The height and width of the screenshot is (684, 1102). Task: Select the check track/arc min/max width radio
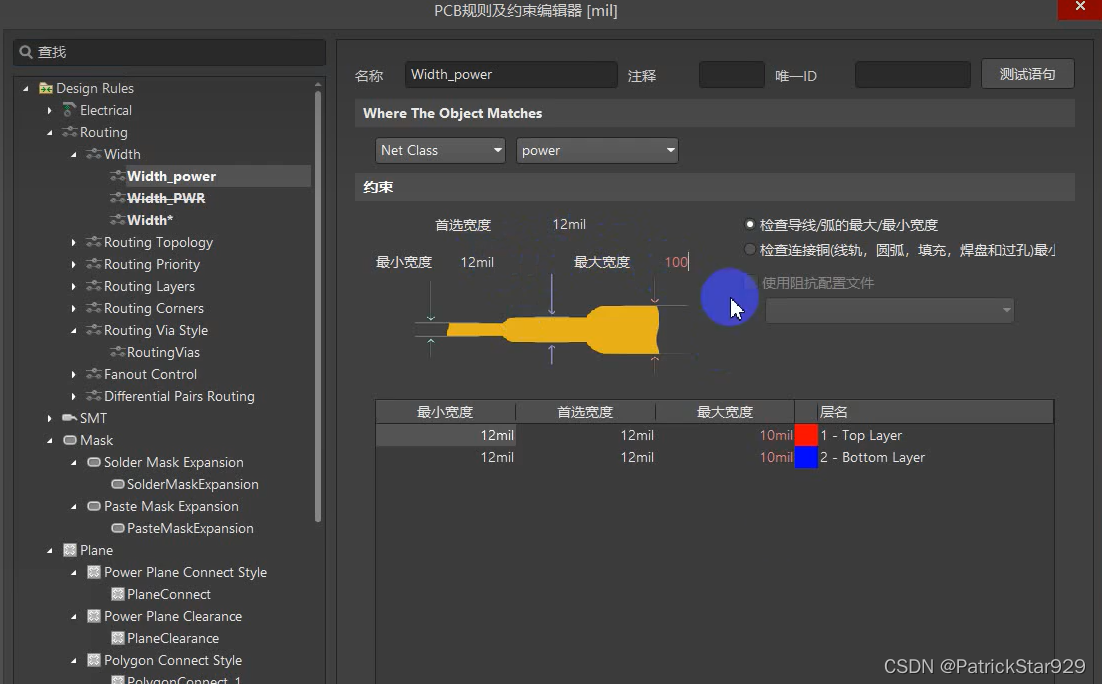click(750, 225)
